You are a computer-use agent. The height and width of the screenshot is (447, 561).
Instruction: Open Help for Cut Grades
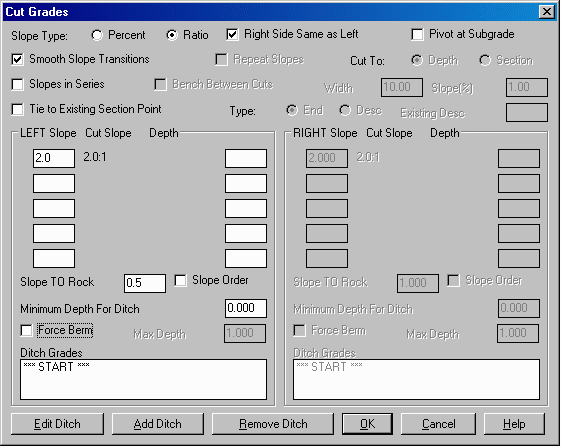coord(514,424)
